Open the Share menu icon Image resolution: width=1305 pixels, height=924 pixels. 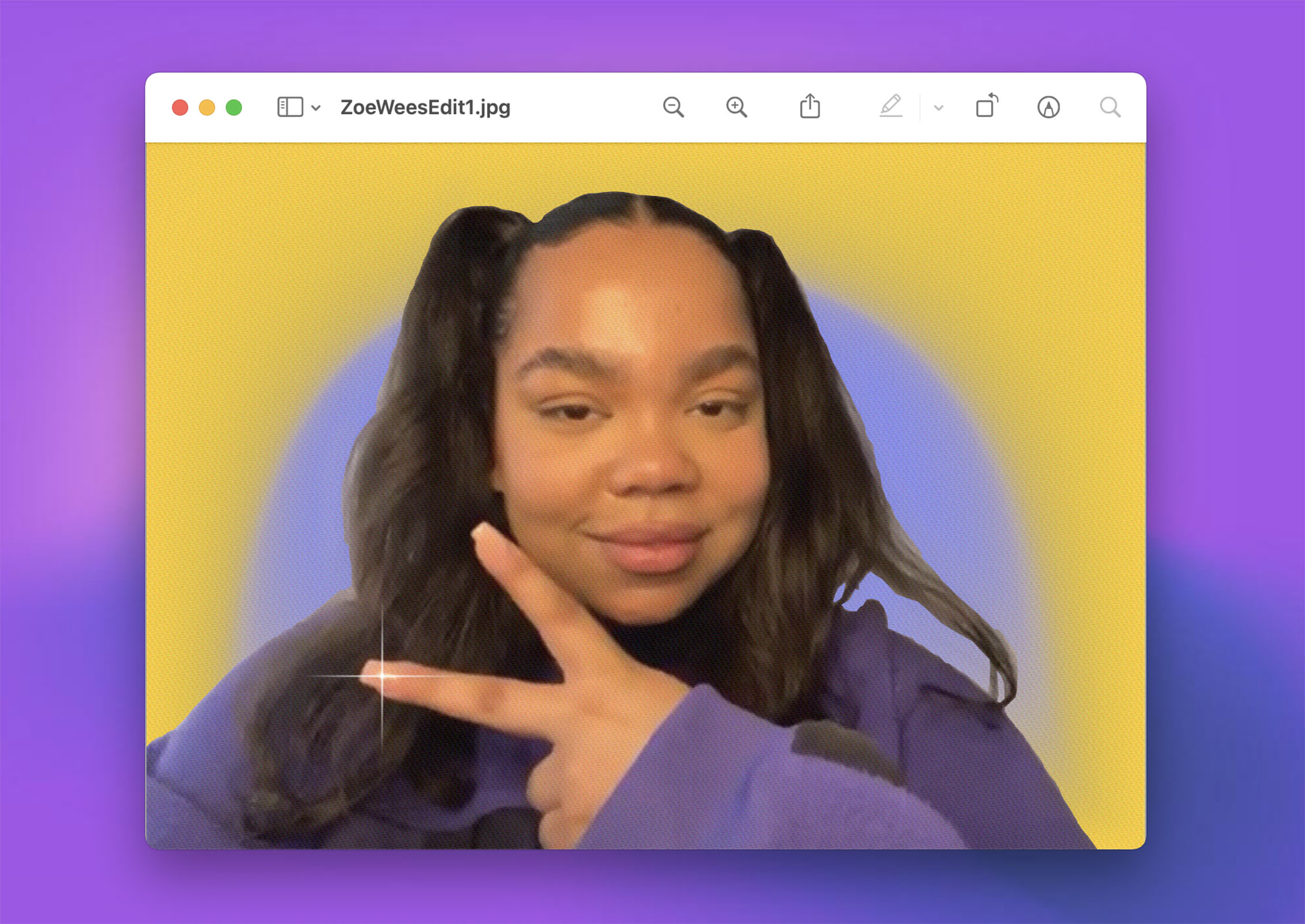click(810, 106)
